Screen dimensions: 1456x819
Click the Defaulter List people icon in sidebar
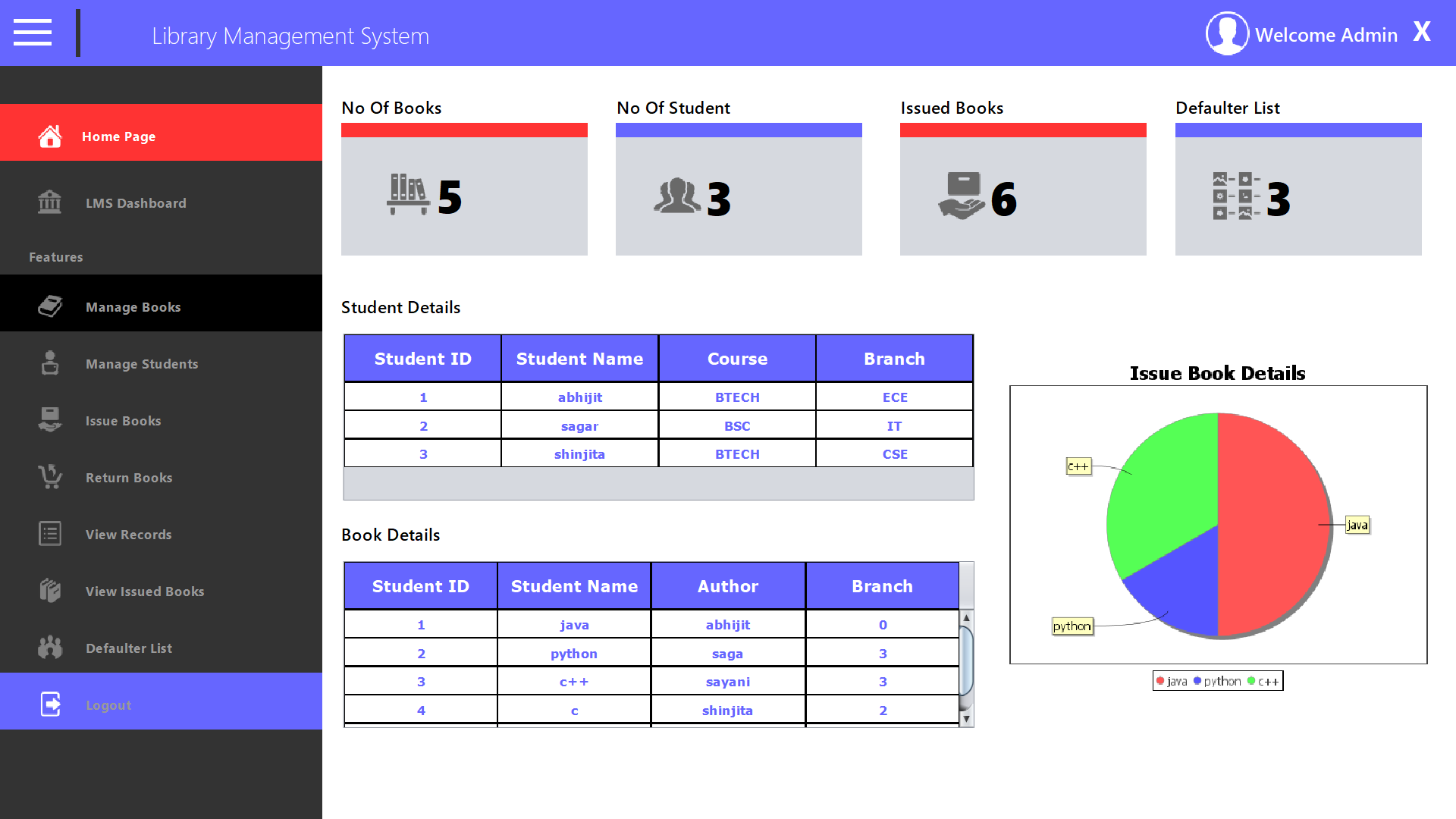(50, 648)
